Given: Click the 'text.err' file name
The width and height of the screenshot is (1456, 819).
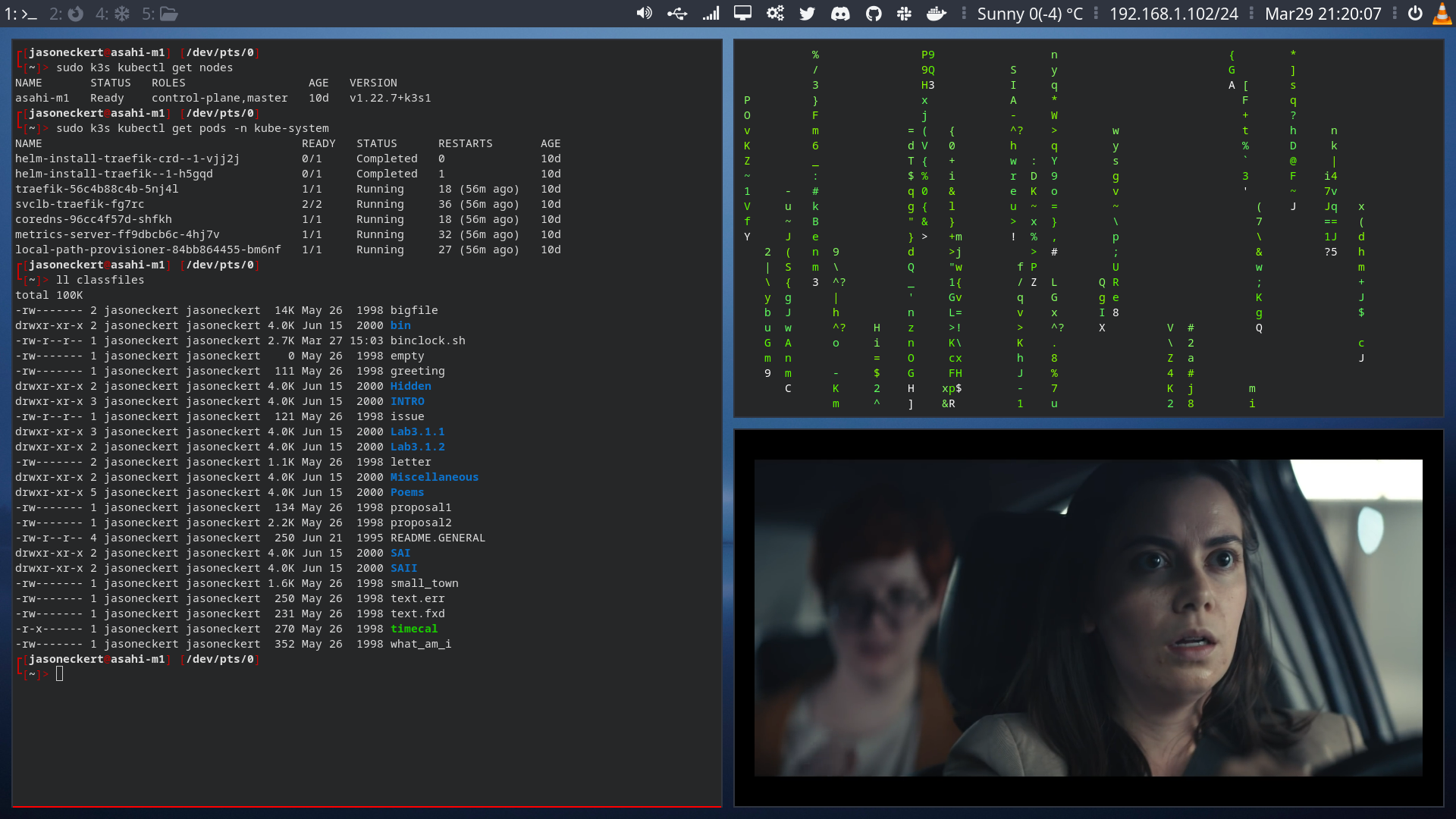Looking at the screenshot, I should [x=417, y=598].
